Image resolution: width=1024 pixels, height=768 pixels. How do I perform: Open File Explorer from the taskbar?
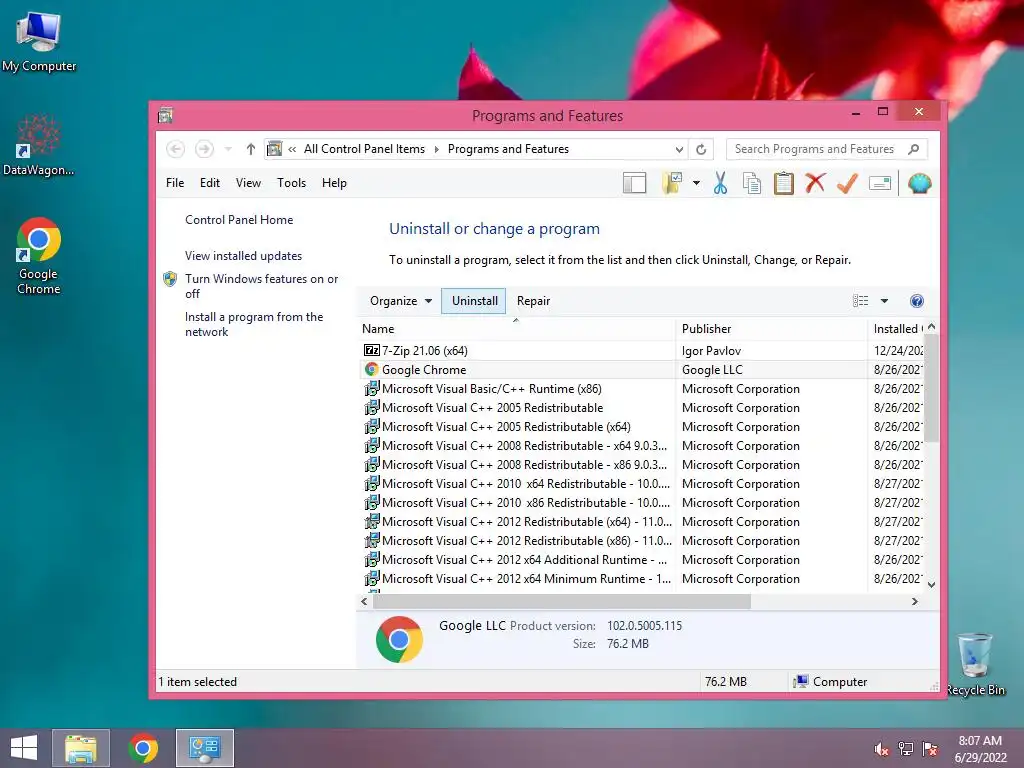81,748
